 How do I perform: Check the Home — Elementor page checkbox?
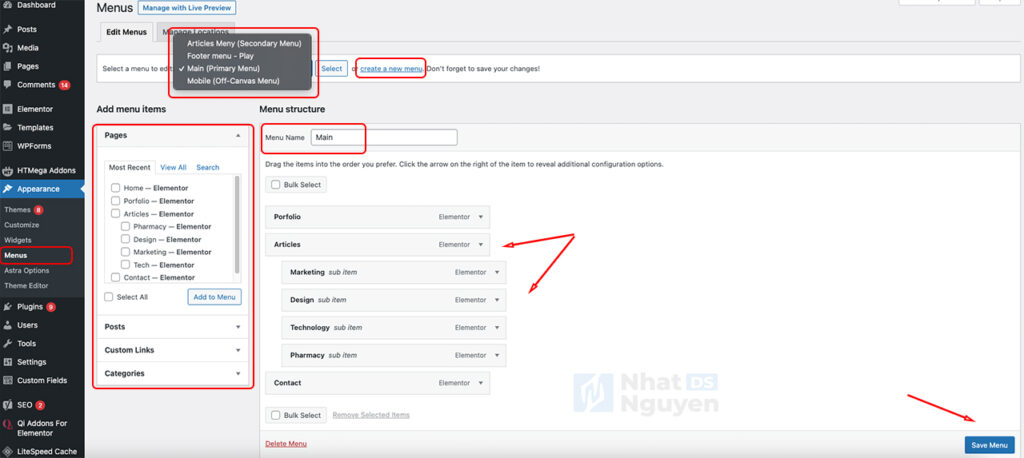[116, 188]
